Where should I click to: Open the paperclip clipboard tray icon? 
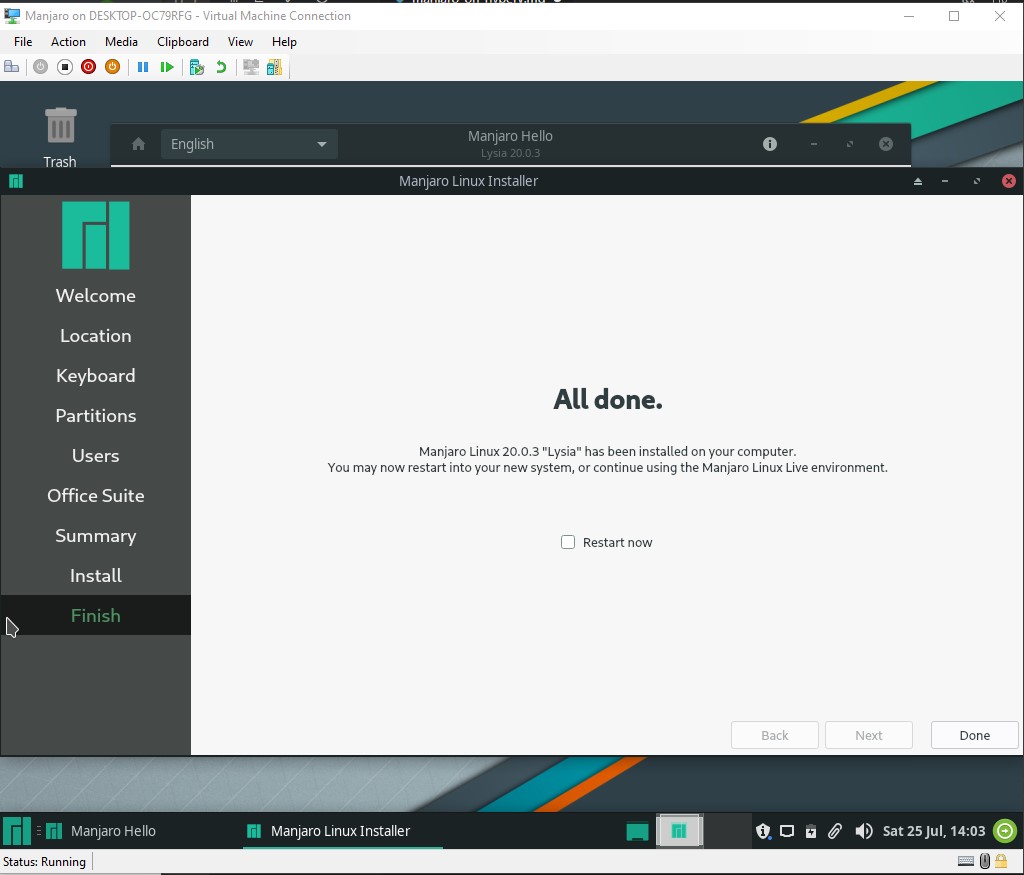click(835, 831)
